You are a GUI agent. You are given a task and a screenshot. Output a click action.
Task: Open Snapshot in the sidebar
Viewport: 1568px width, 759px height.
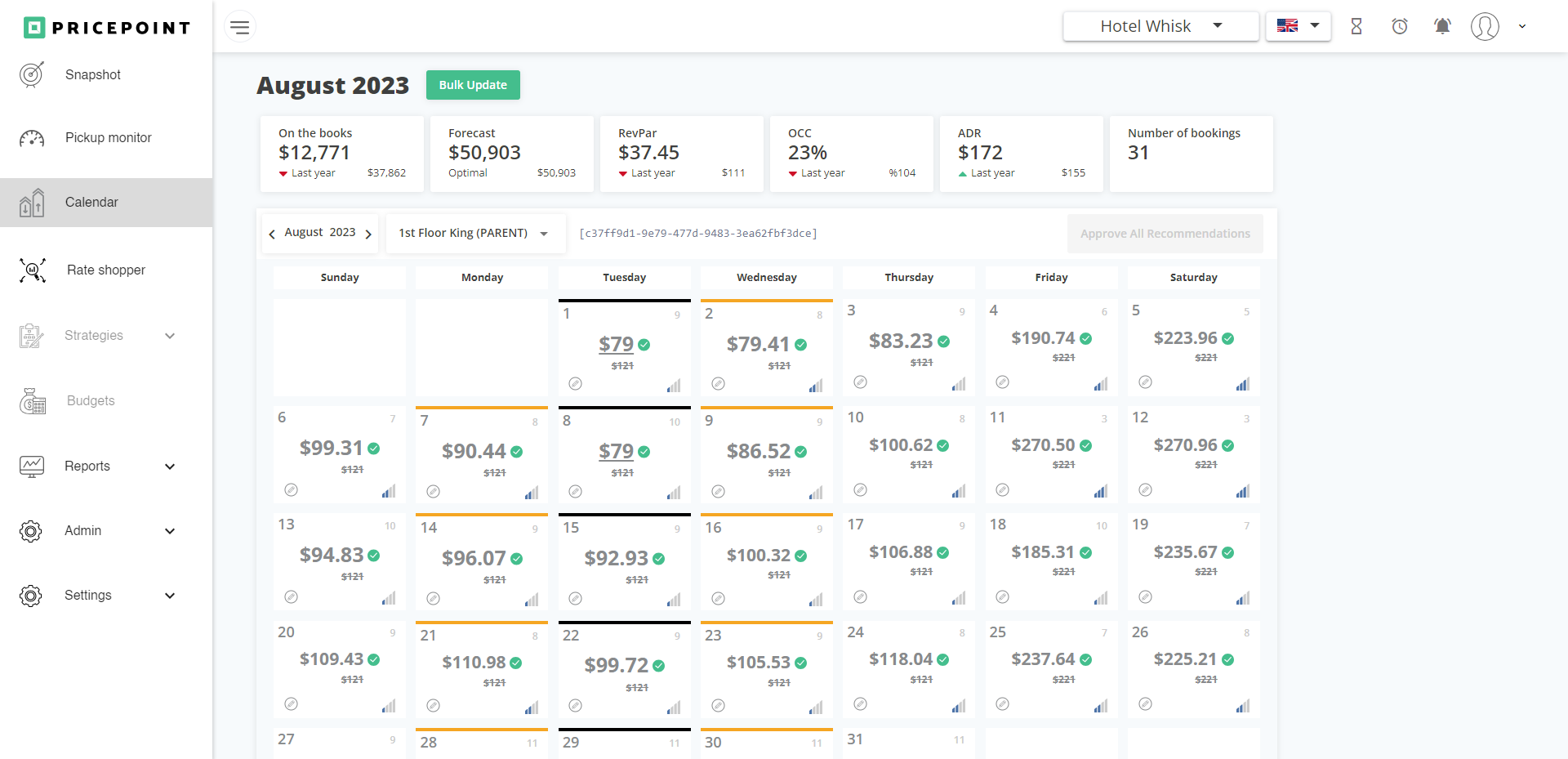[x=92, y=75]
